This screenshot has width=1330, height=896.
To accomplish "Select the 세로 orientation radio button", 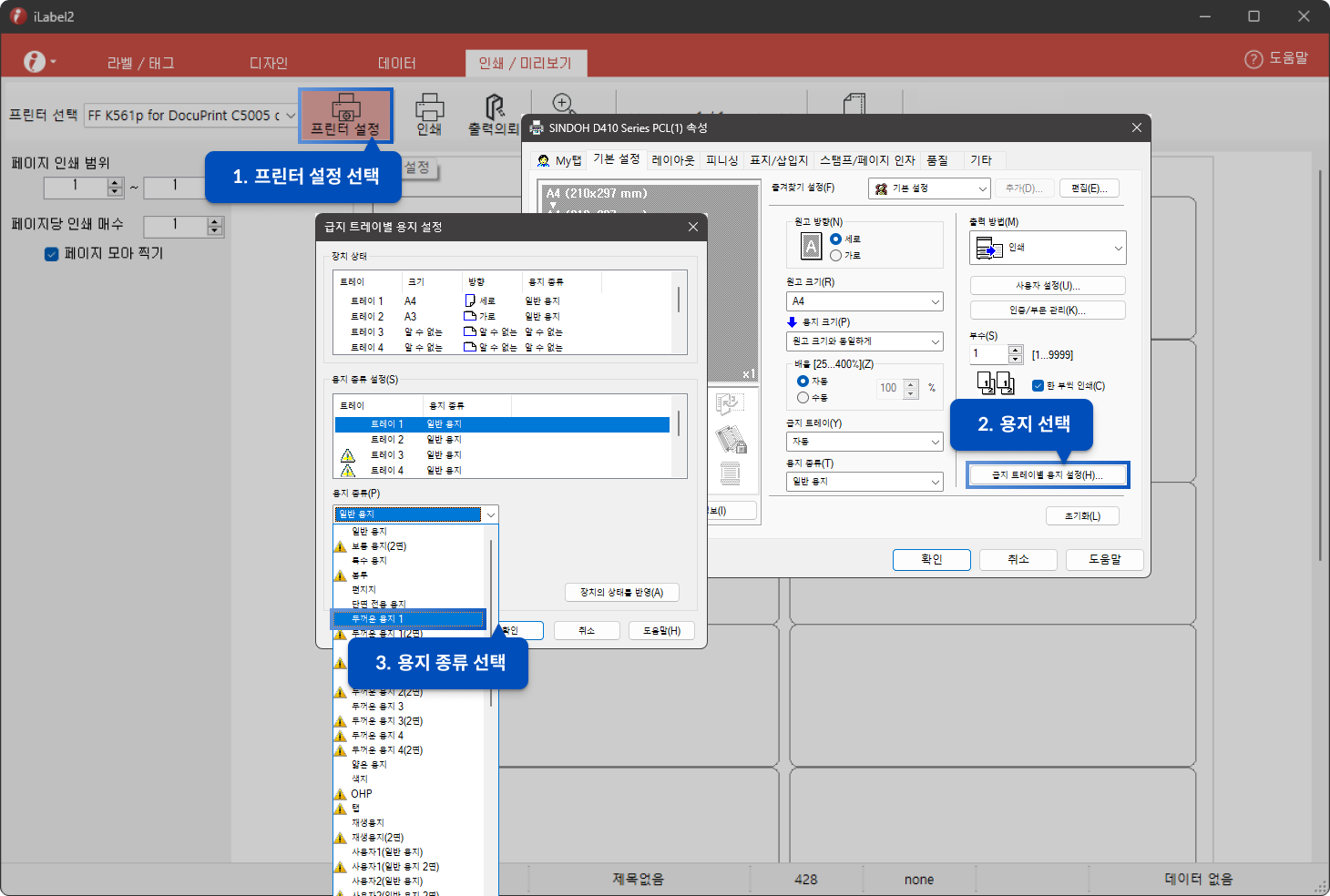I will (835, 239).
